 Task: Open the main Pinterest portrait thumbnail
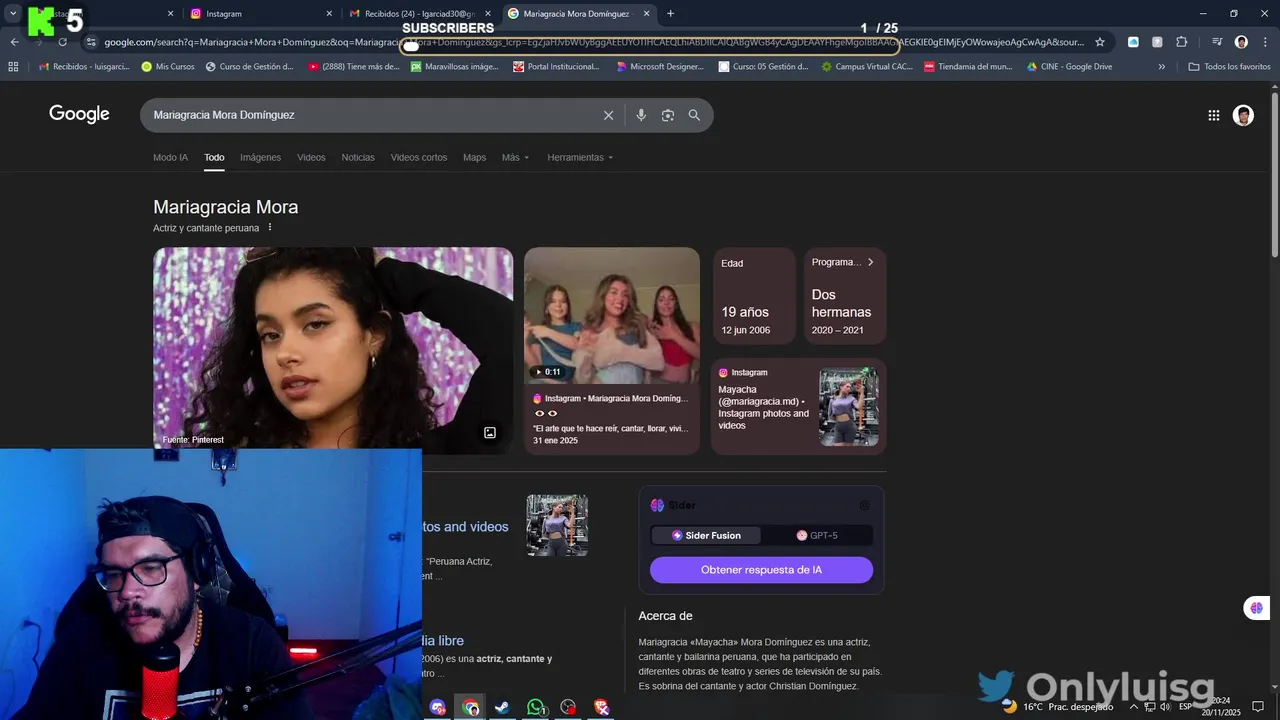click(x=333, y=351)
